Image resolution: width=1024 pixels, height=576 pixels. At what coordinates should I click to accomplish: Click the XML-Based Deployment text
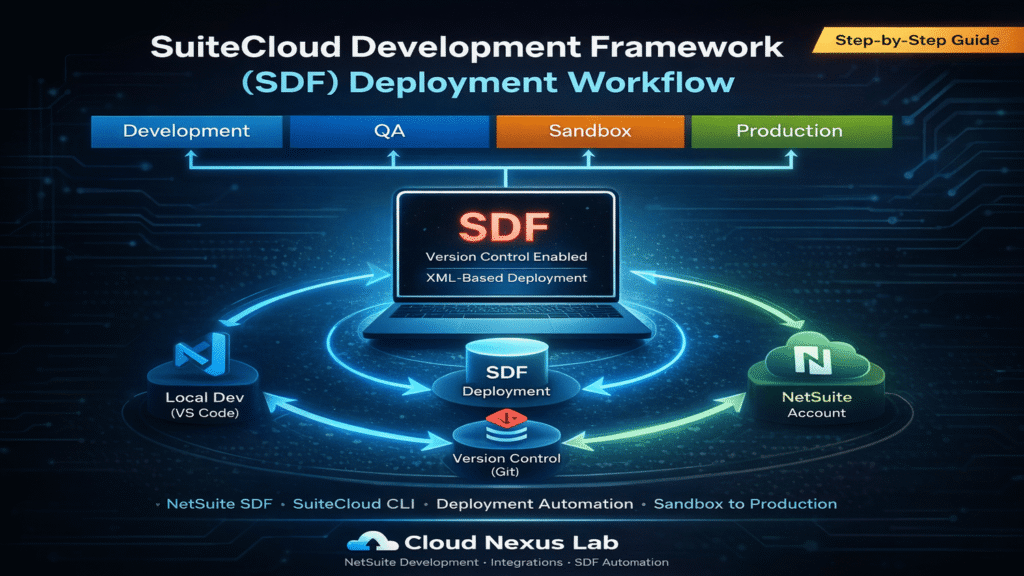(506, 278)
